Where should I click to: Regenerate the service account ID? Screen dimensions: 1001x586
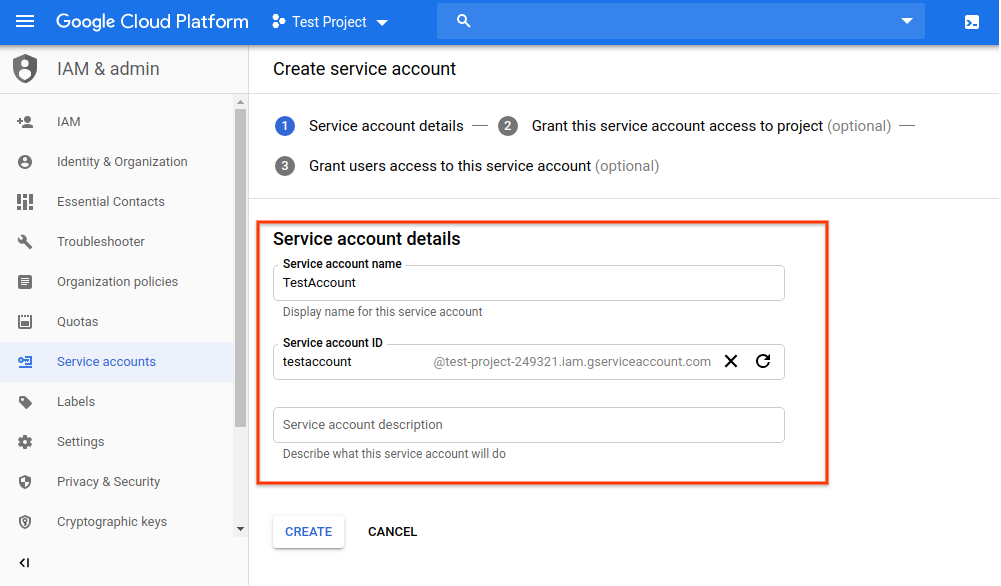point(763,361)
